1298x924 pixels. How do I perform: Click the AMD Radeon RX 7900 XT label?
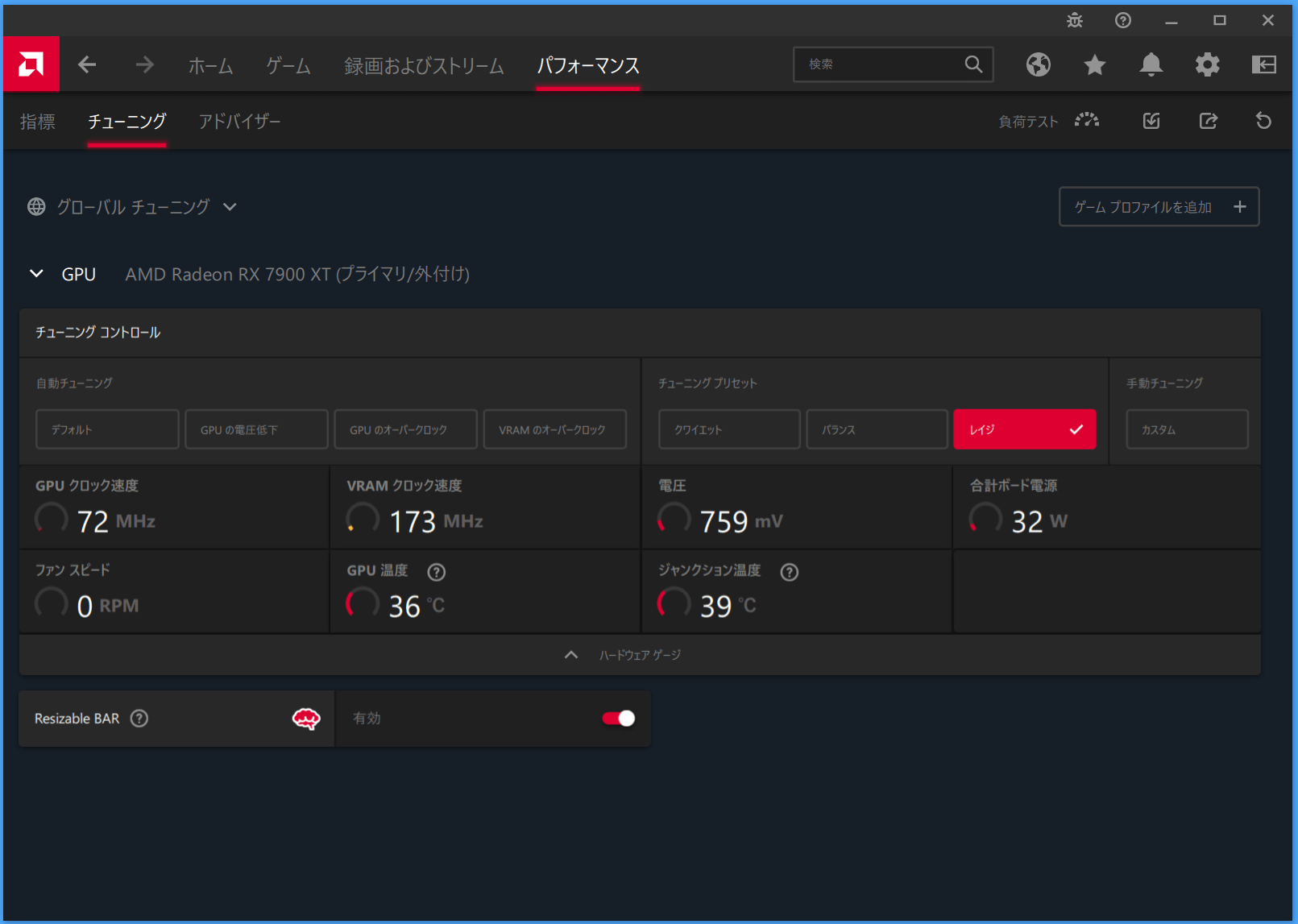tap(297, 275)
